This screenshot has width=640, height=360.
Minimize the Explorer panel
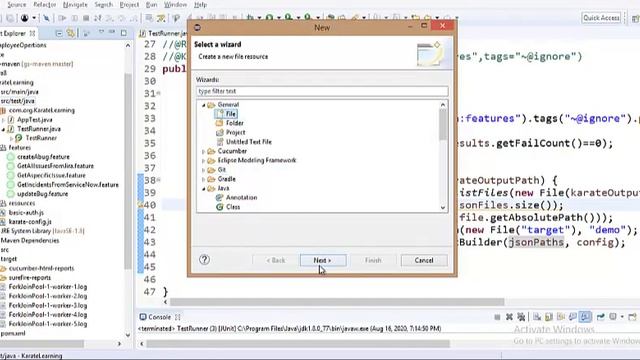click(112, 32)
